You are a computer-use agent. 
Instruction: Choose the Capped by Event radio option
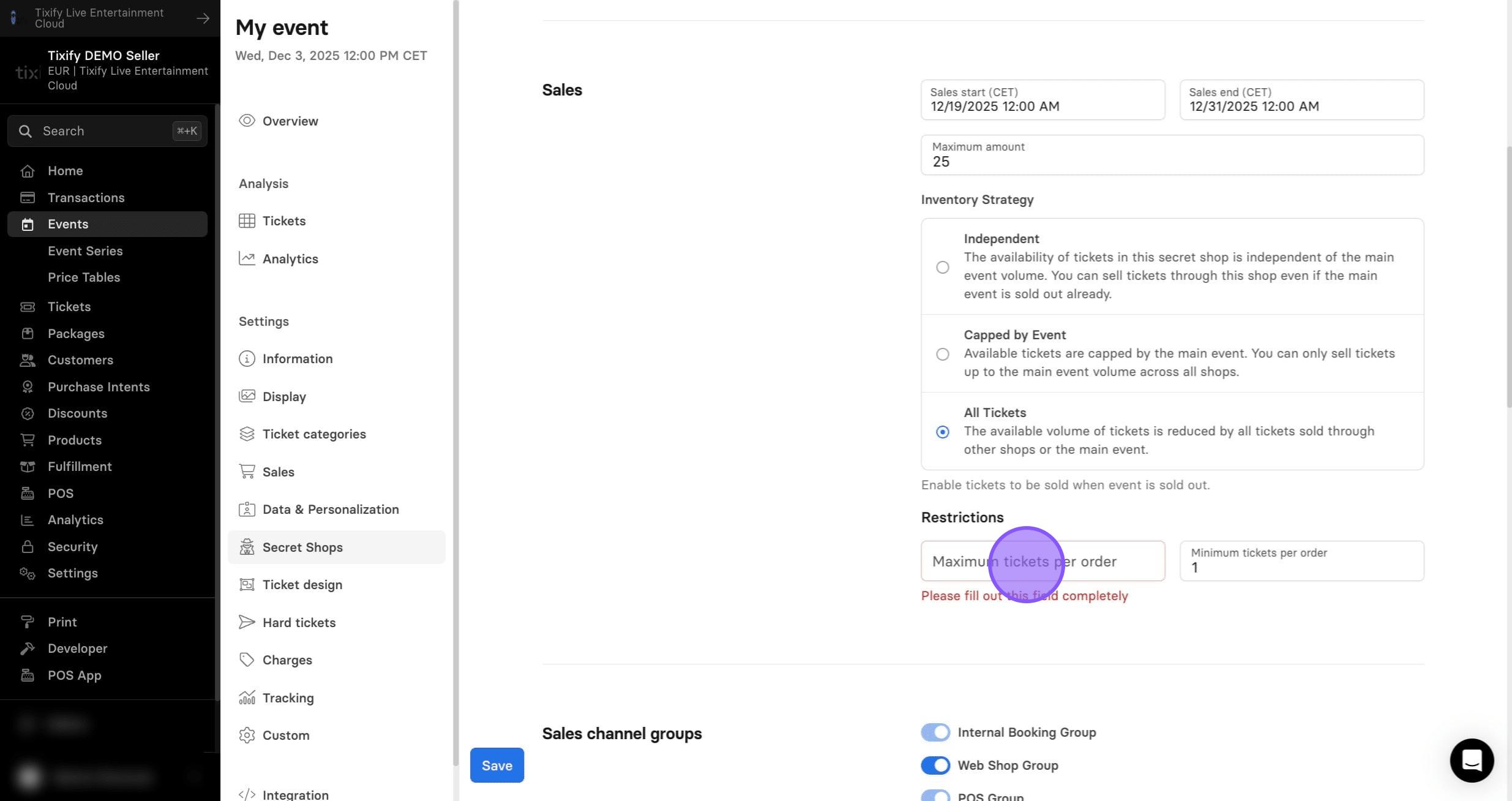click(943, 354)
